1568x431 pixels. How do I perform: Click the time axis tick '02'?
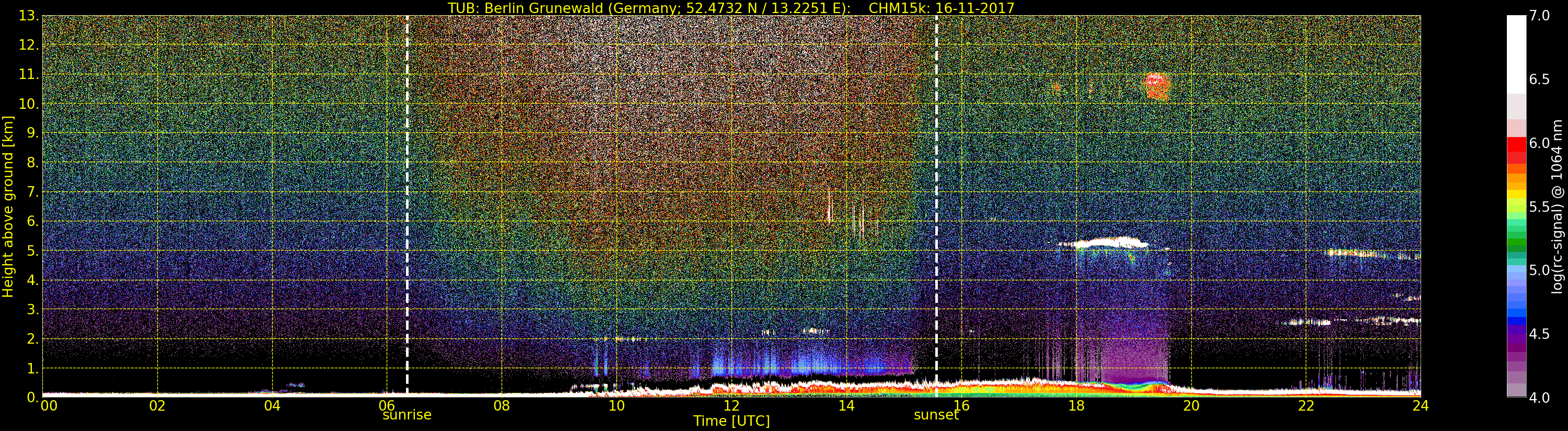[158, 405]
